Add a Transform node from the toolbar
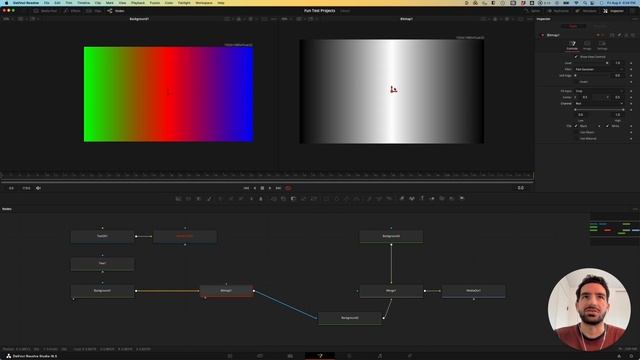Image resolution: width=640 pixels, height=360 pixels. [314, 198]
